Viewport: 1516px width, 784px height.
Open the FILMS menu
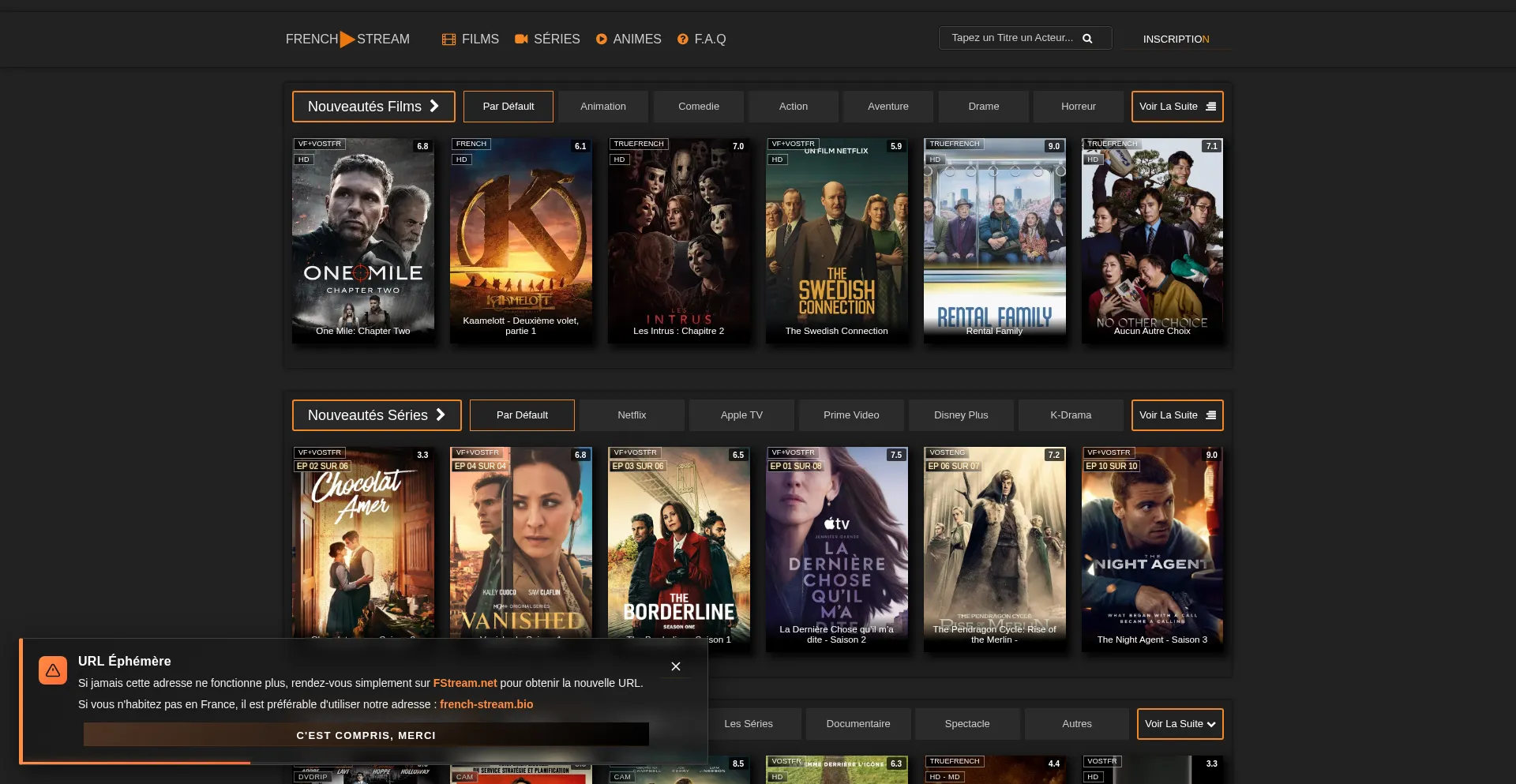[x=471, y=39]
